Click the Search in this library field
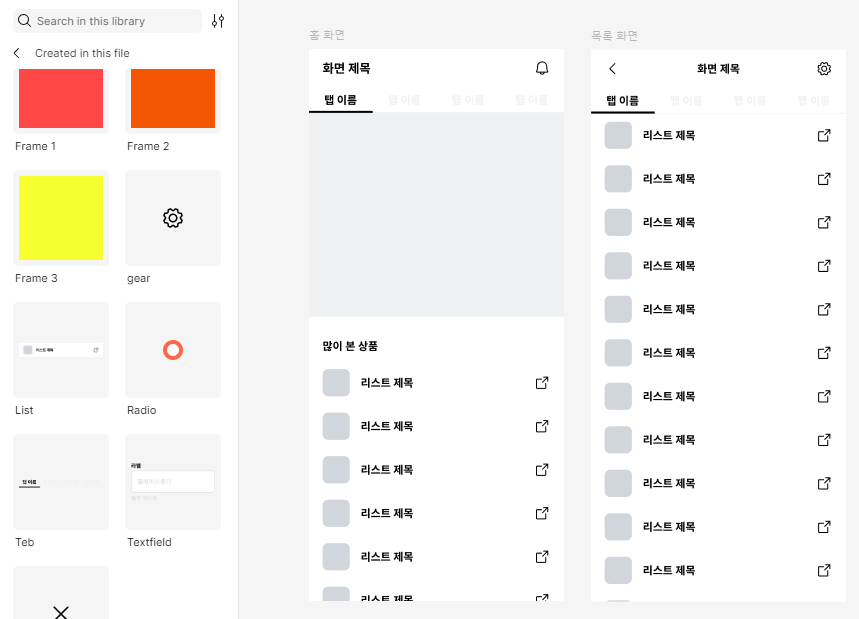 click(107, 21)
